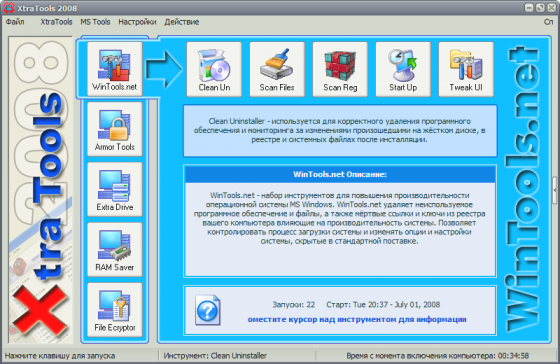
Task: Click the blue question mark help icon
Action: pos(208,310)
